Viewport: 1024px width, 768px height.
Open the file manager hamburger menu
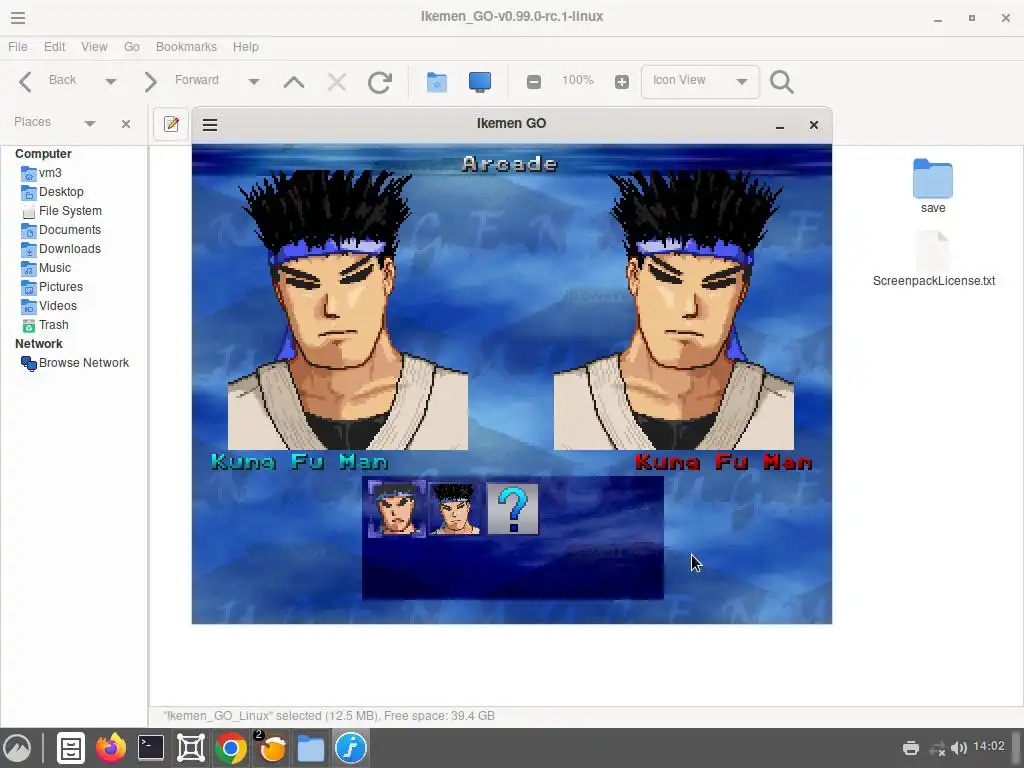(18, 18)
